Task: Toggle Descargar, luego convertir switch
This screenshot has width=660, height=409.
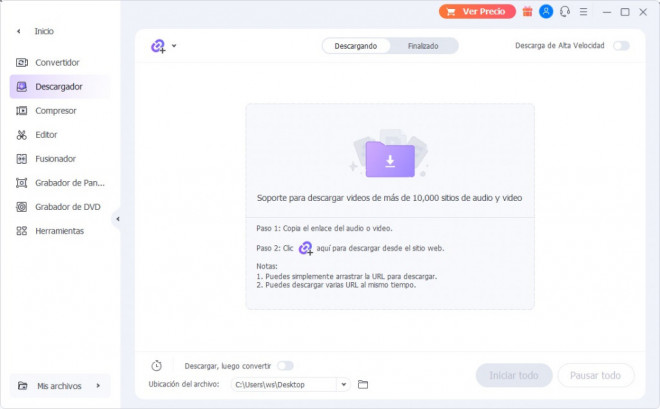Action: click(285, 366)
